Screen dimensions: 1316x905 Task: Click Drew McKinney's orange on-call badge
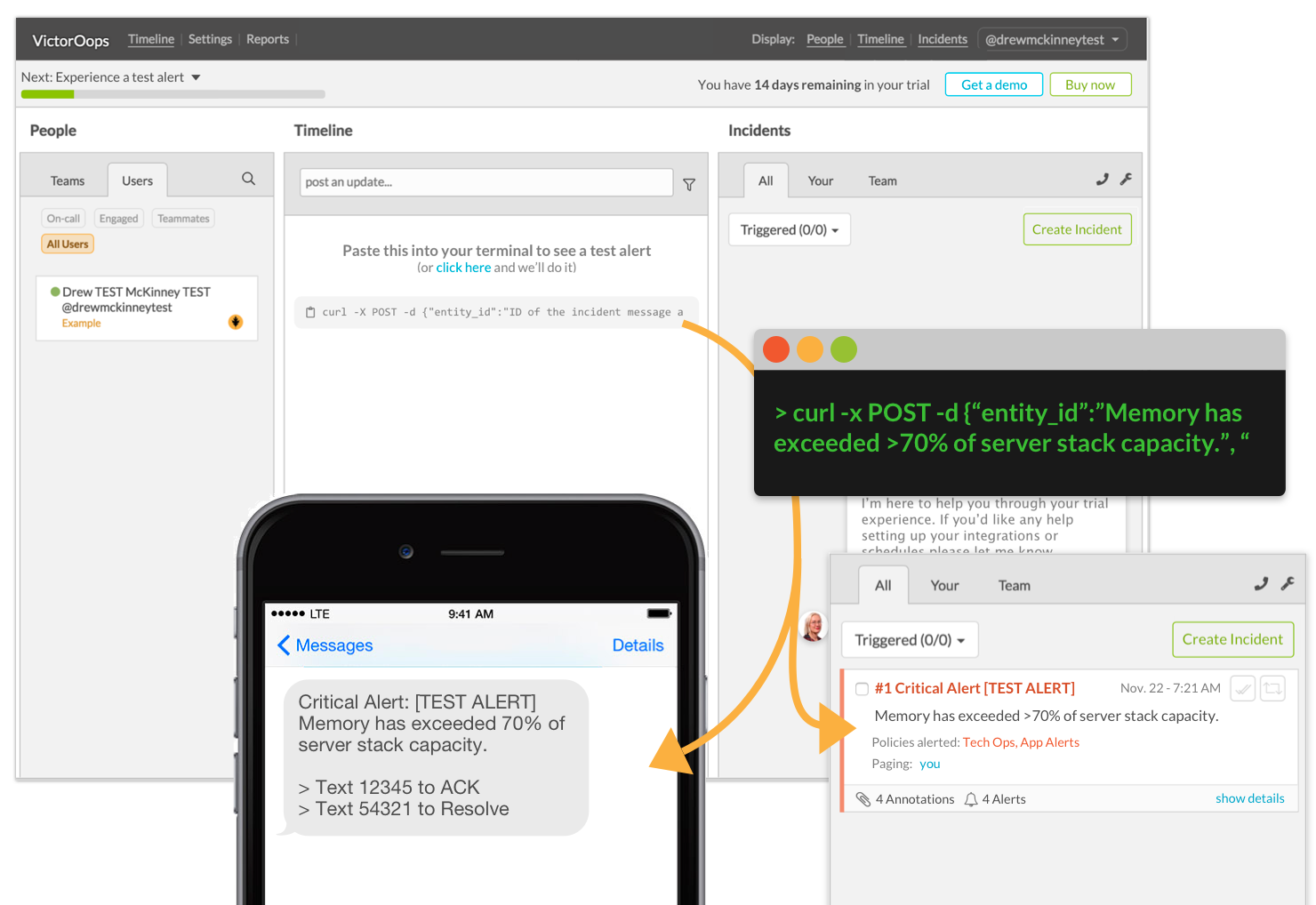point(236,322)
